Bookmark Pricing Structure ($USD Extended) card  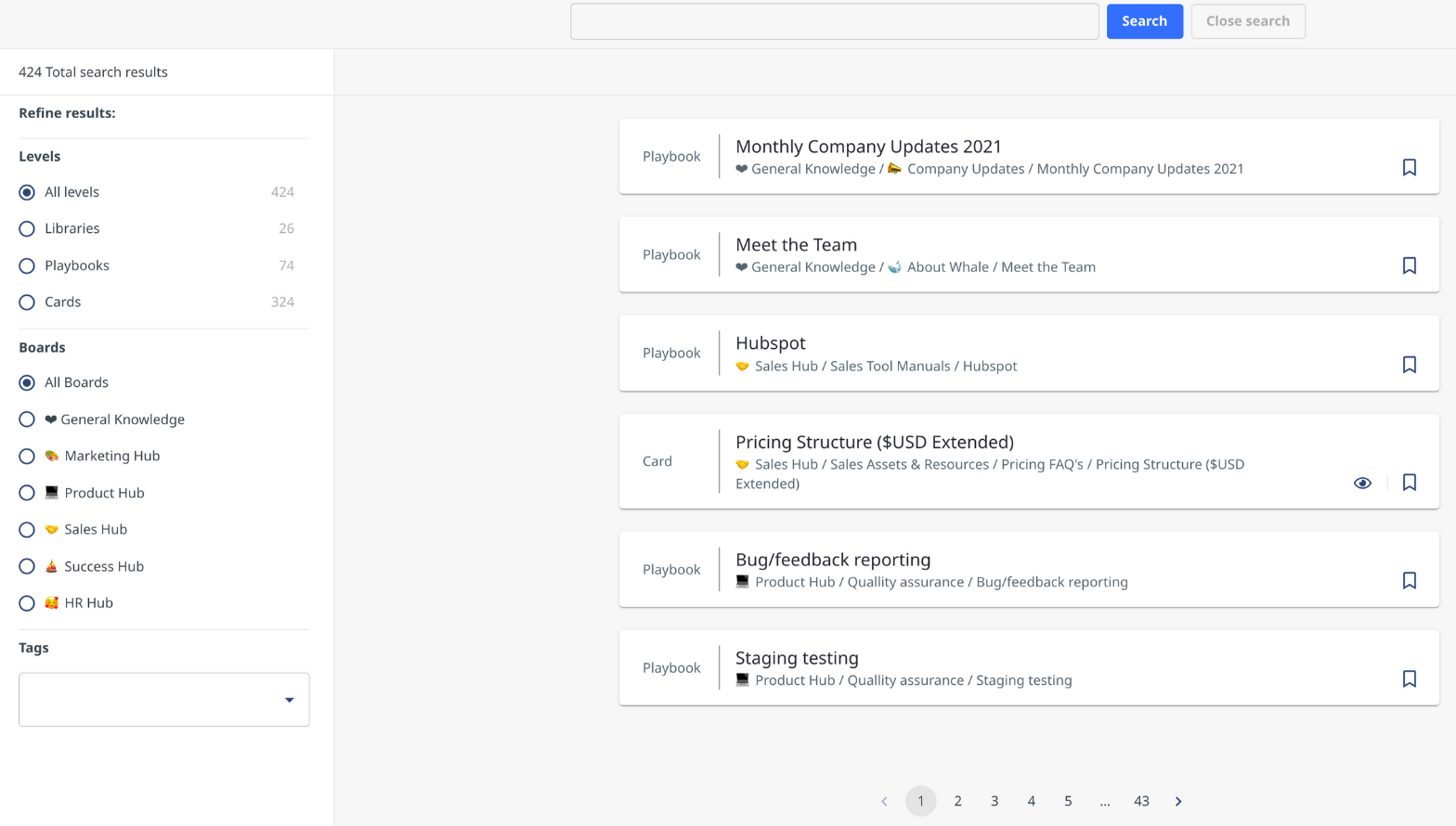(x=1409, y=483)
